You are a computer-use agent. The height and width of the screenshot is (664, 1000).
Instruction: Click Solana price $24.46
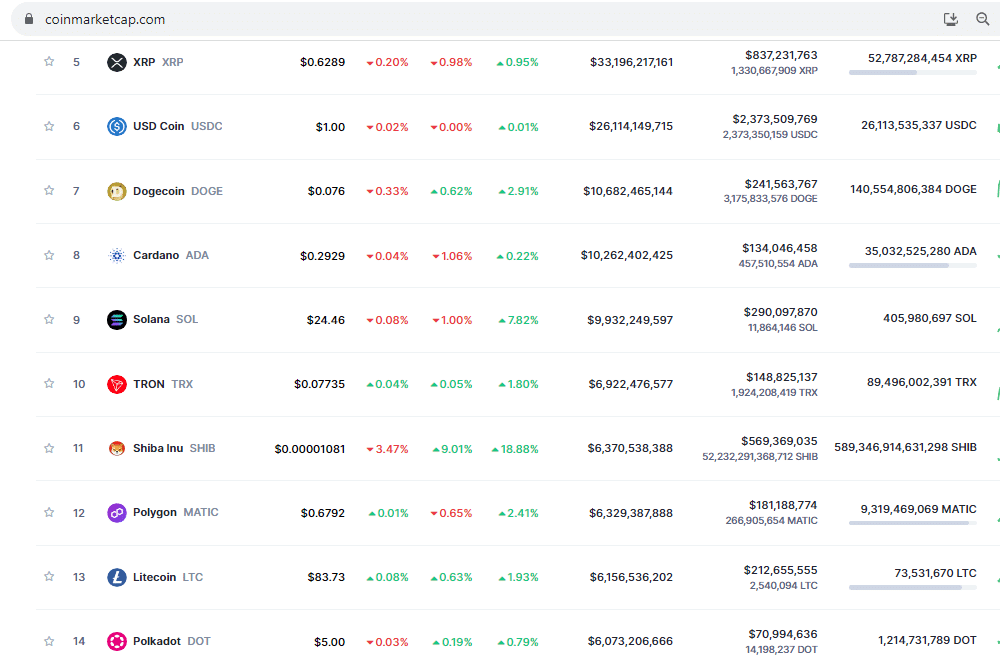326,320
